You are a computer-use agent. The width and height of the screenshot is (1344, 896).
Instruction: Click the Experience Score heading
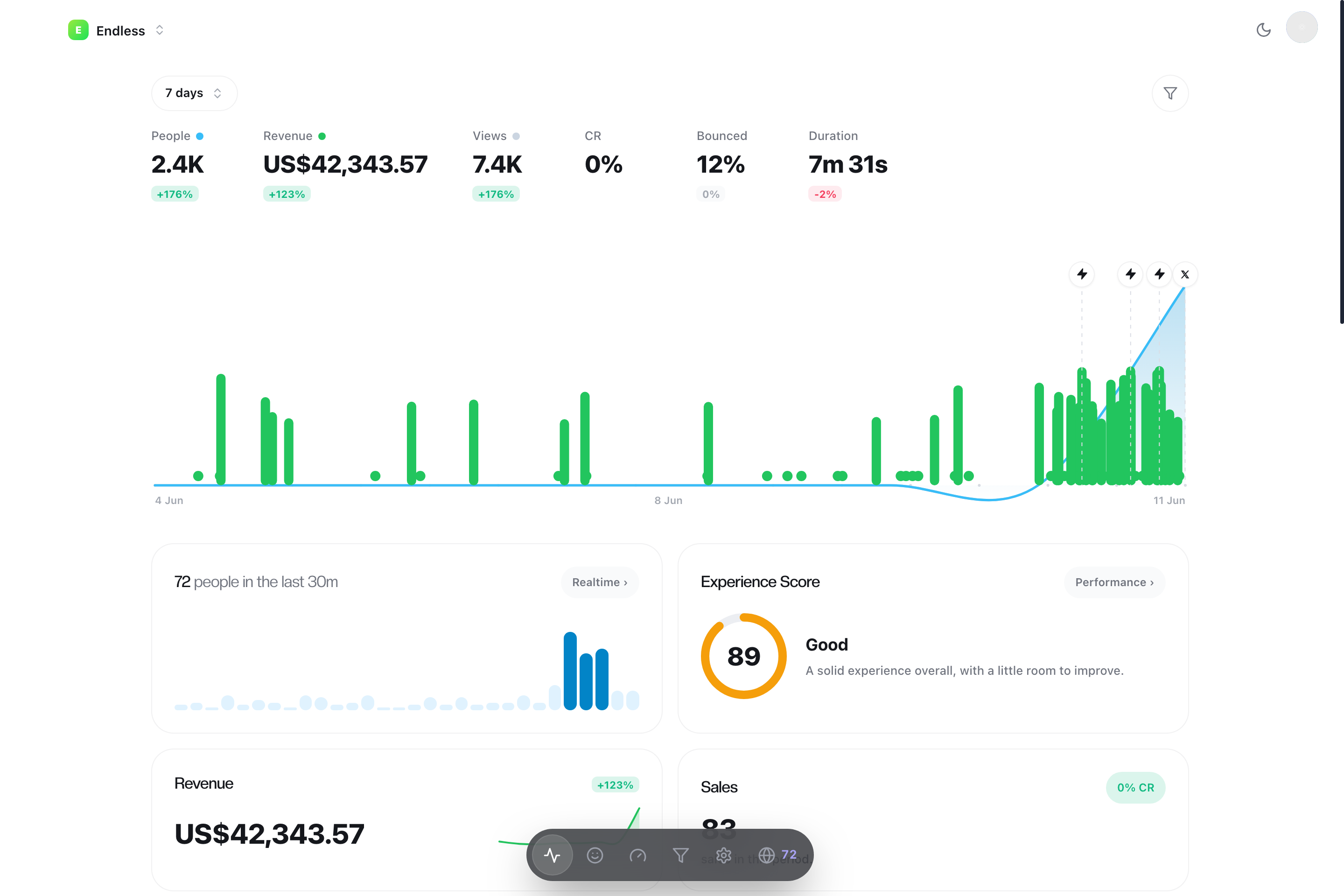760,582
